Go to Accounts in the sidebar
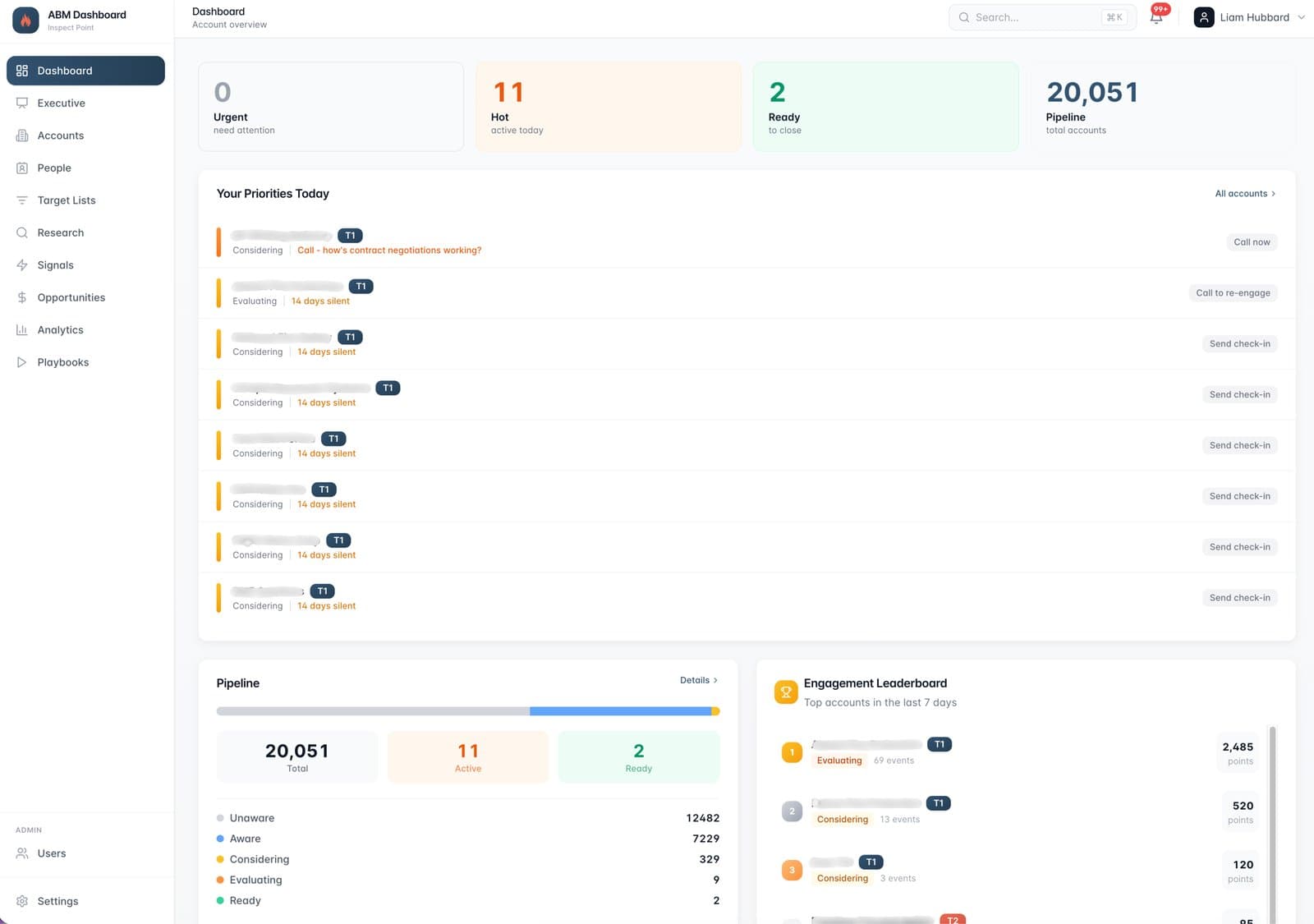 (85, 136)
